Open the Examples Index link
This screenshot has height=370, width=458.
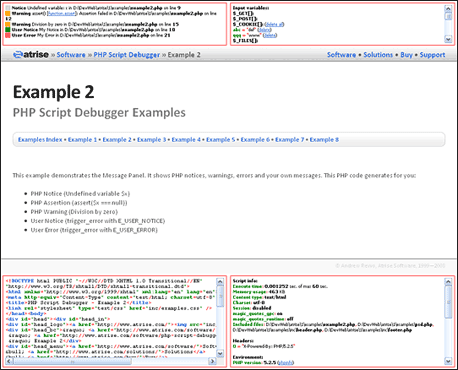[x=40, y=140]
